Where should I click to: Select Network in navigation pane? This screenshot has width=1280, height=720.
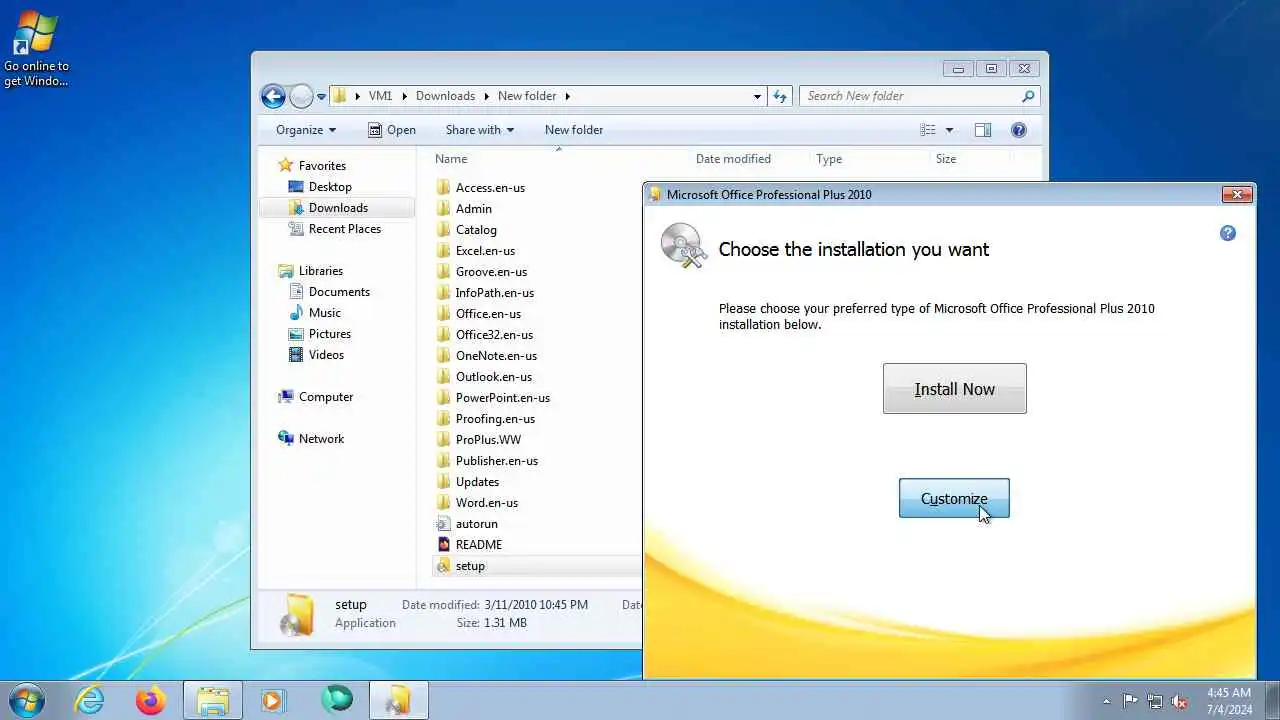point(321,439)
